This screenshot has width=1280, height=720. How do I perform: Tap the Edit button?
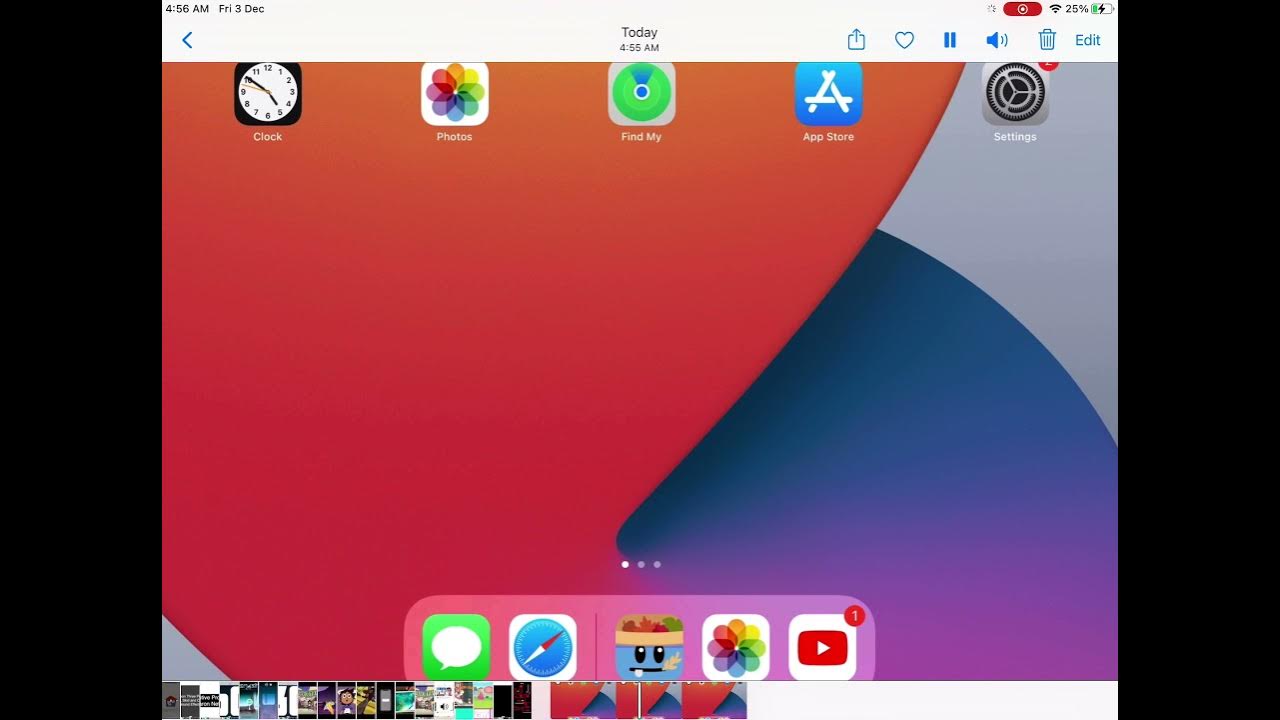click(x=1088, y=40)
